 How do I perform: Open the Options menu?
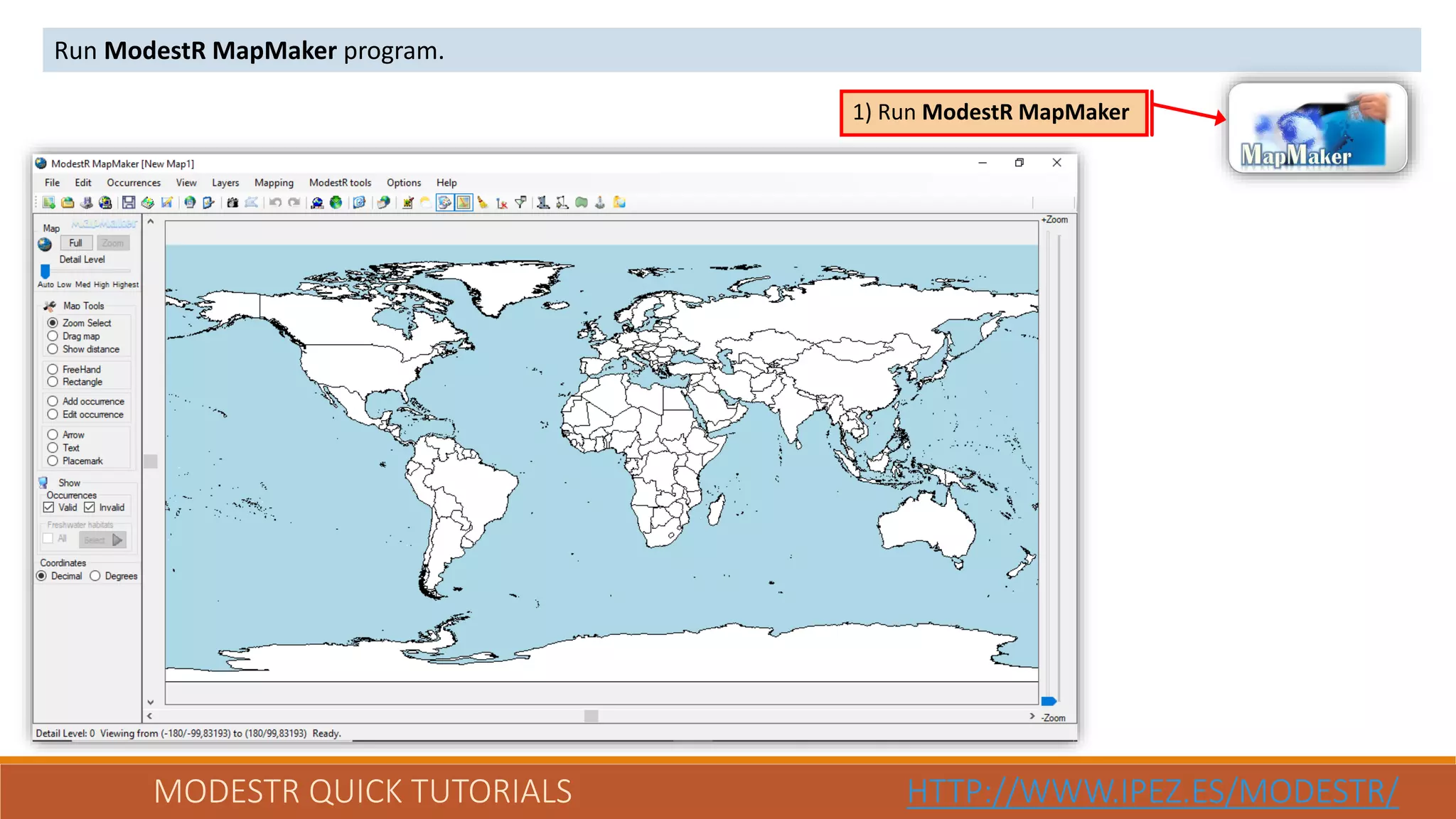(x=404, y=183)
